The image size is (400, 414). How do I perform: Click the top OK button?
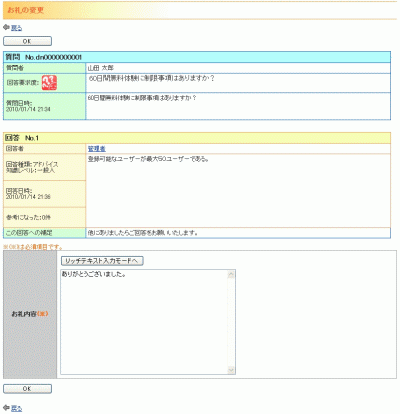pos(27,41)
